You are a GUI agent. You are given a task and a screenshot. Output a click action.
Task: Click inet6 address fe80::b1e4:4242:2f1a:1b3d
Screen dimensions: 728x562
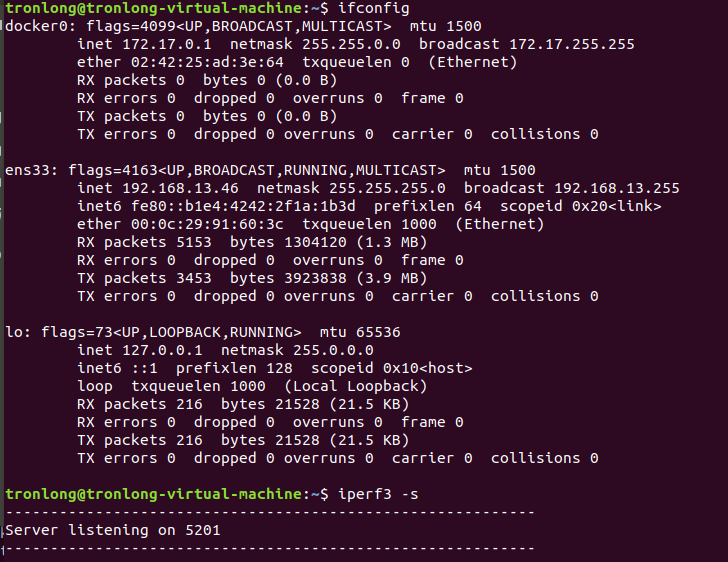(243, 206)
